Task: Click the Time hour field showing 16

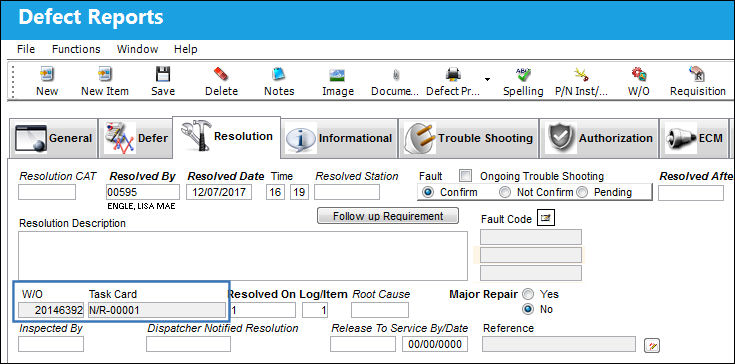Action: [275, 192]
